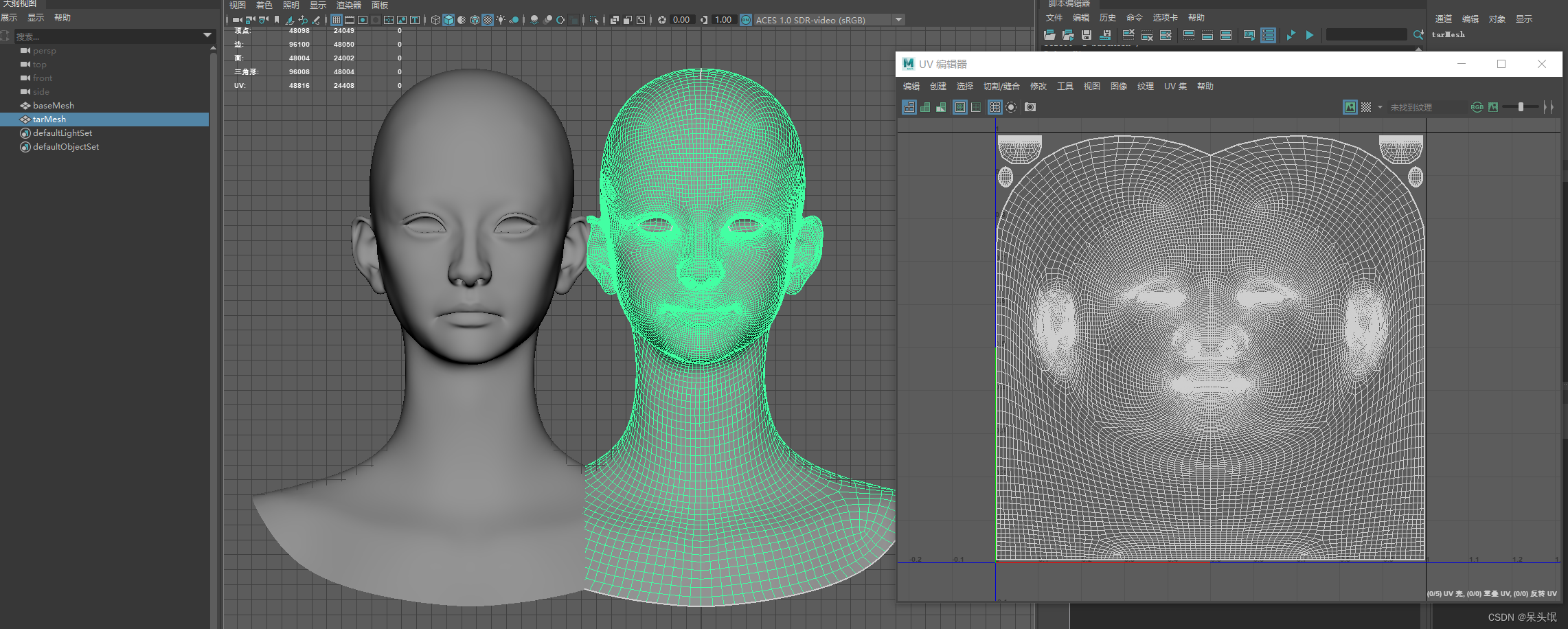
Task: Adjust the UV editor dim image slider
Action: click(x=1521, y=107)
